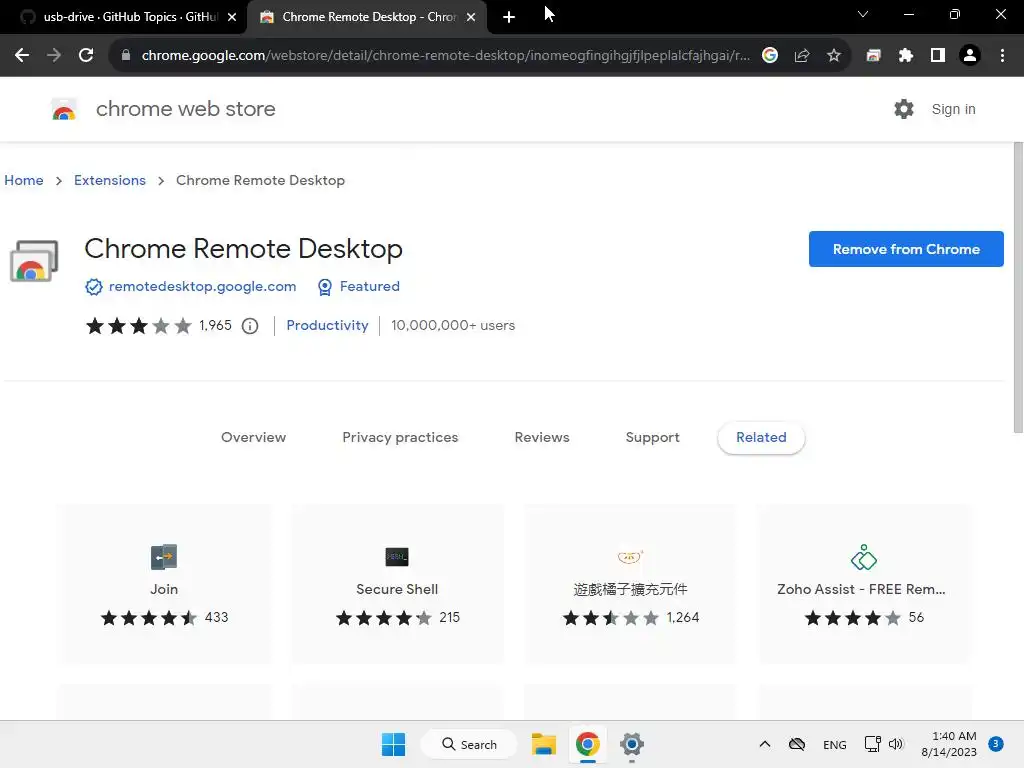Click the share page icon

pyautogui.click(x=802, y=56)
